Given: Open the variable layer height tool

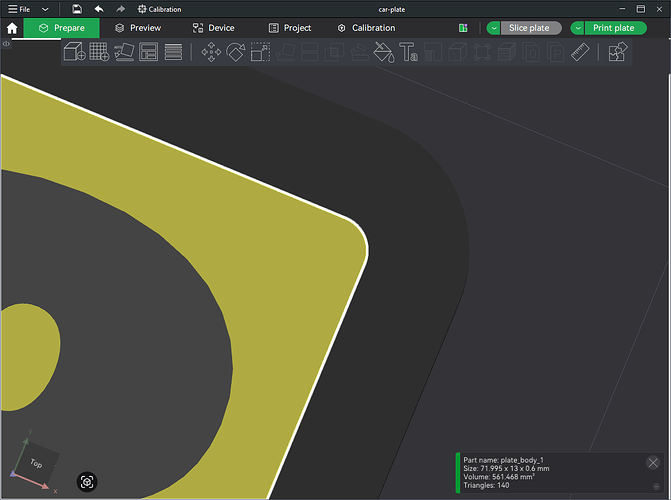Looking at the screenshot, I should click(x=173, y=52).
